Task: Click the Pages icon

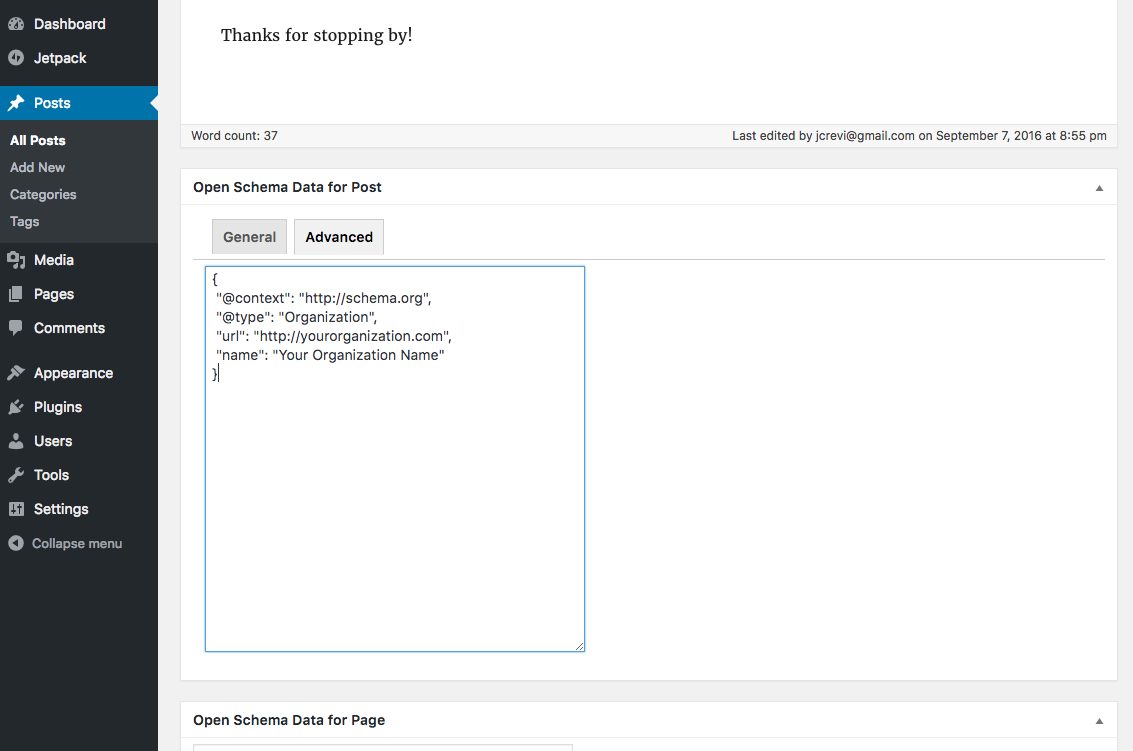Action: 16,293
